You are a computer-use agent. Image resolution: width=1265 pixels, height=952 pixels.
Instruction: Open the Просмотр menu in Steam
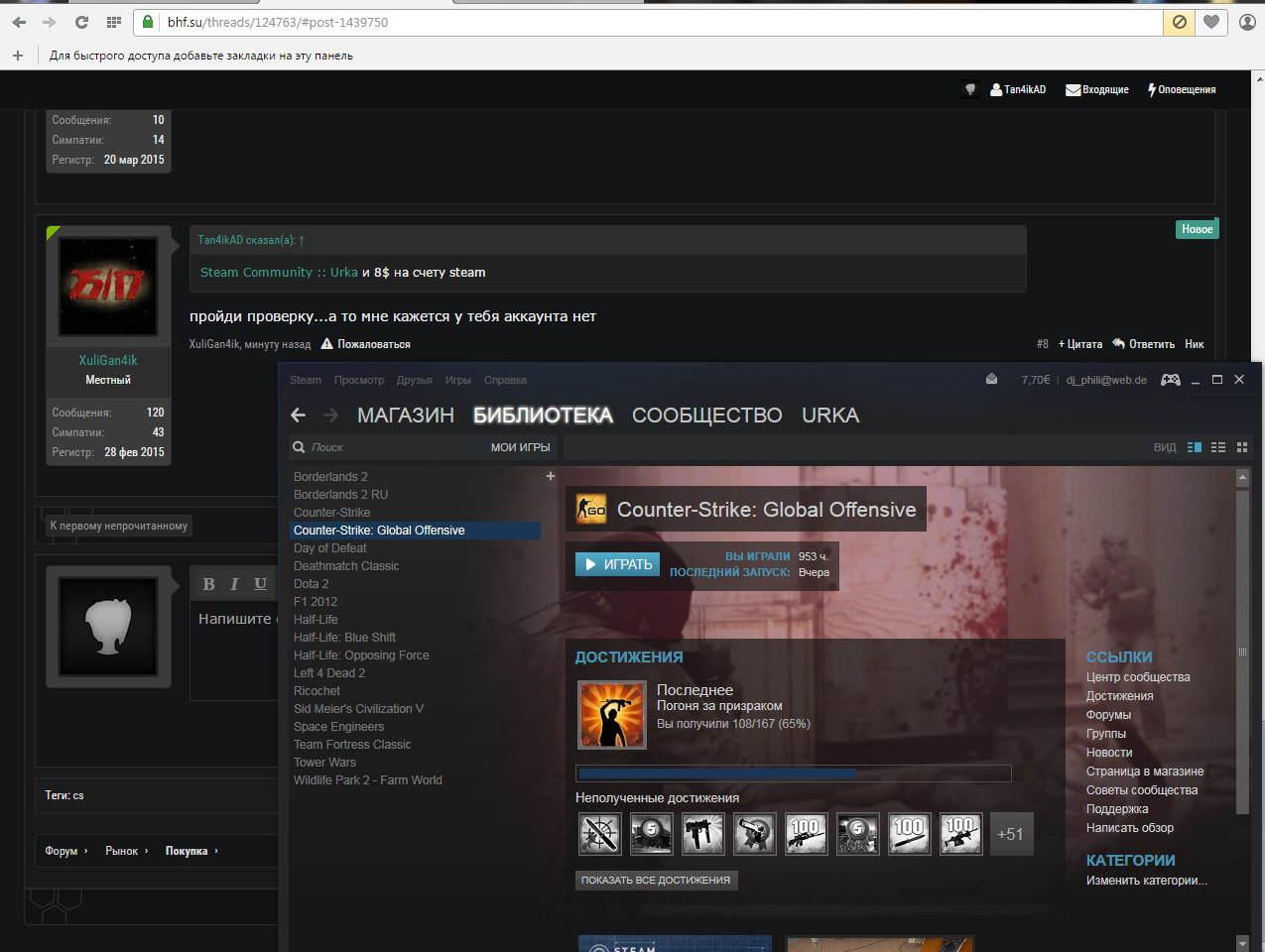click(x=359, y=380)
